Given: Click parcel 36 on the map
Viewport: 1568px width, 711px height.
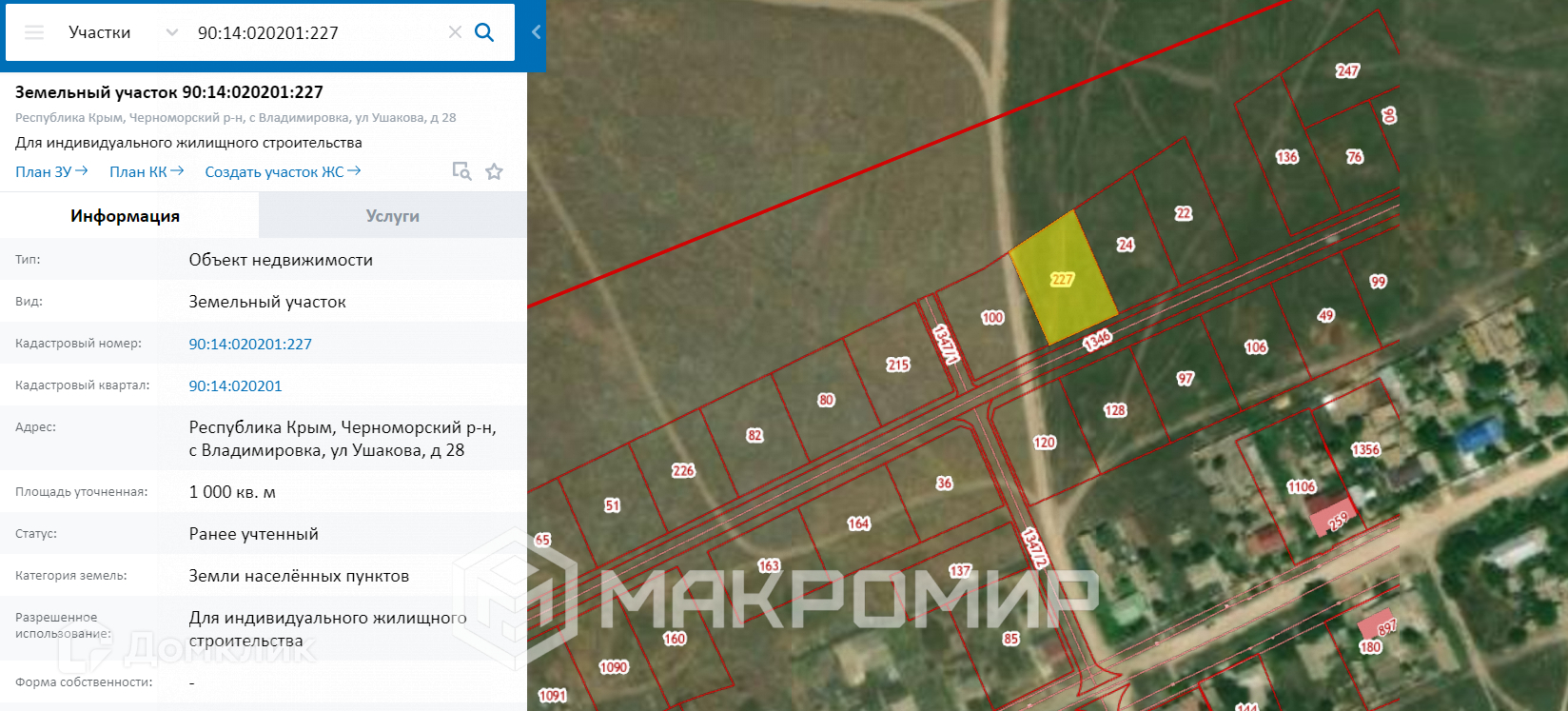Looking at the screenshot, I should pos(944,484).
